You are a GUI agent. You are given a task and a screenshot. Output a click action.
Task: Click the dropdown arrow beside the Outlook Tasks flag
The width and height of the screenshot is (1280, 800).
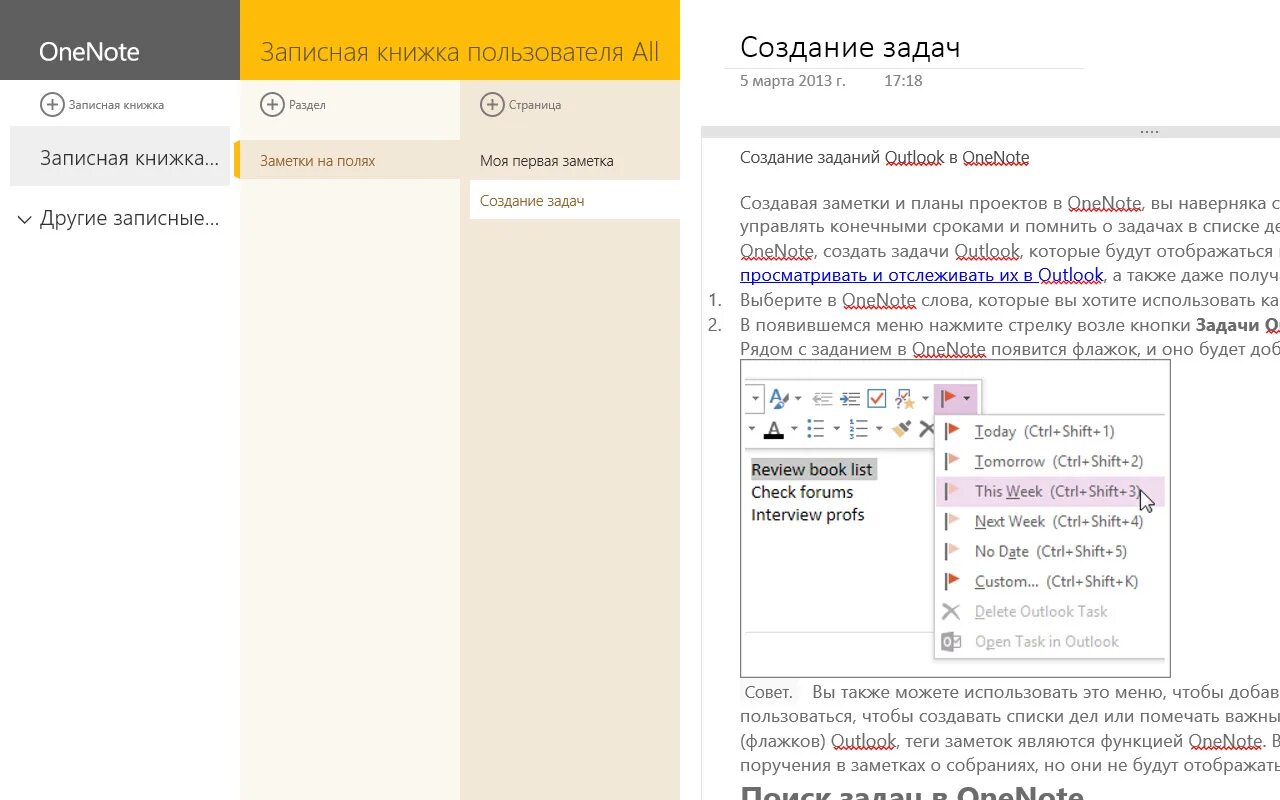967,400
